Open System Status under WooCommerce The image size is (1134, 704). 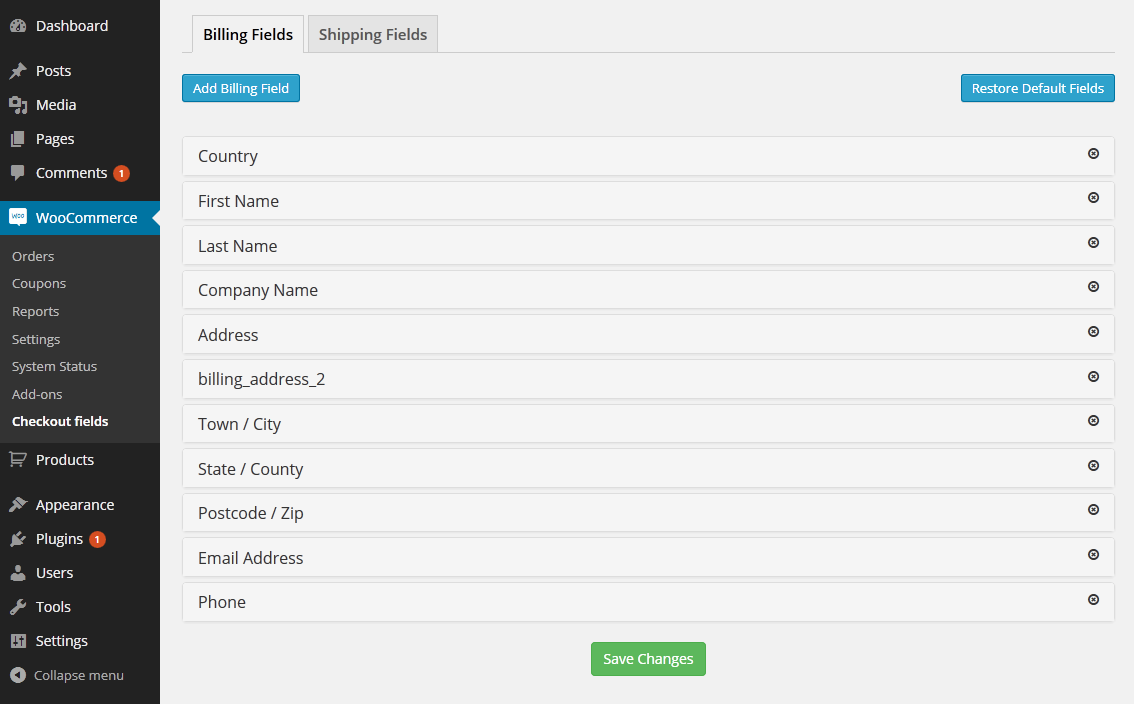pos(54,366)
